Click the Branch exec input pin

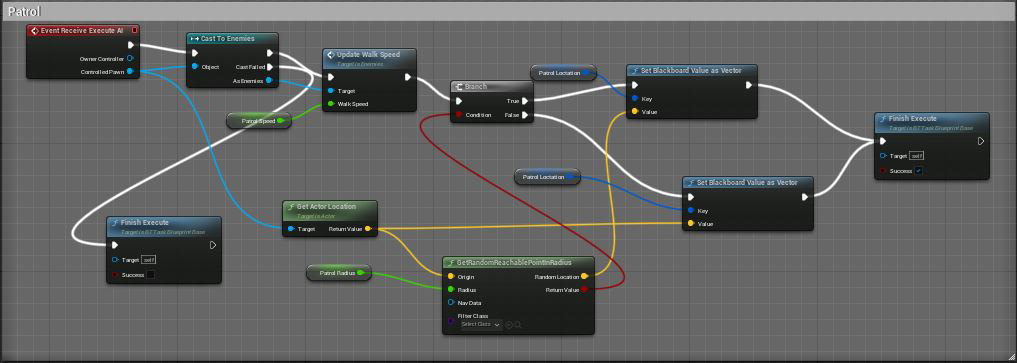459,100
